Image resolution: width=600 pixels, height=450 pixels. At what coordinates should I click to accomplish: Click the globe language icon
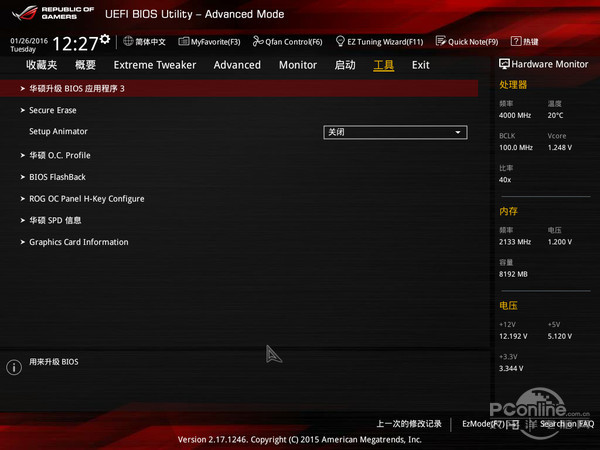coord(128,41)
